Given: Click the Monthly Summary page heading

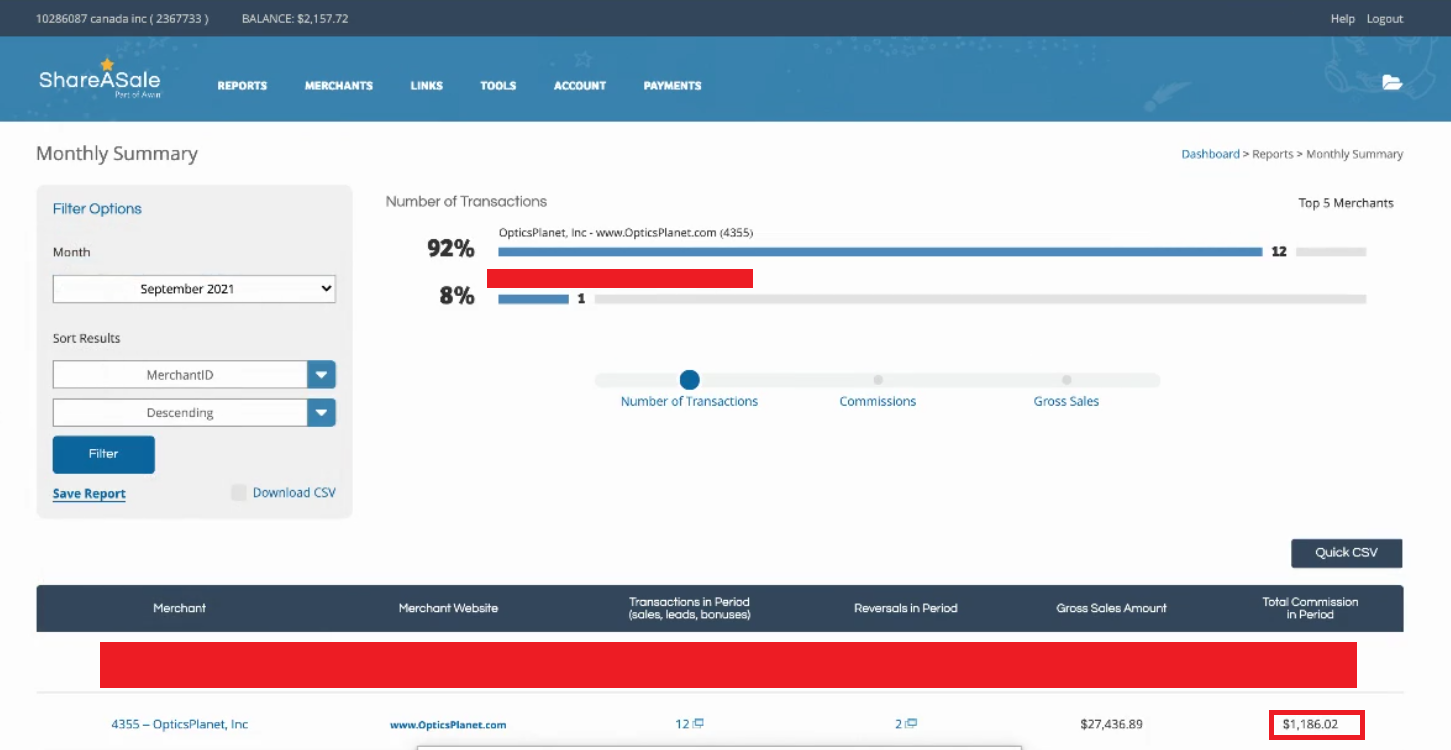Looking at the screenshot, I should click(x=117, y=154).
